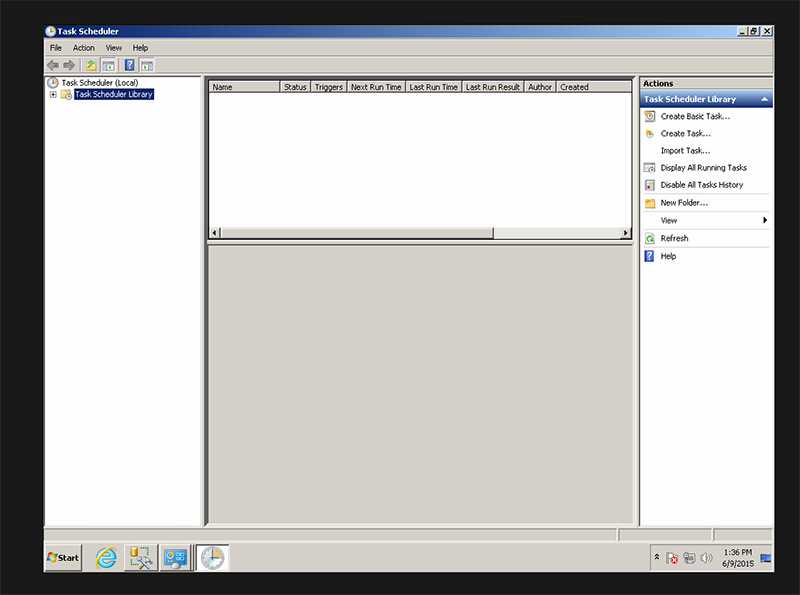Open the File menu
The height and width of the screenshot is (595, 800).
point(56,48)
